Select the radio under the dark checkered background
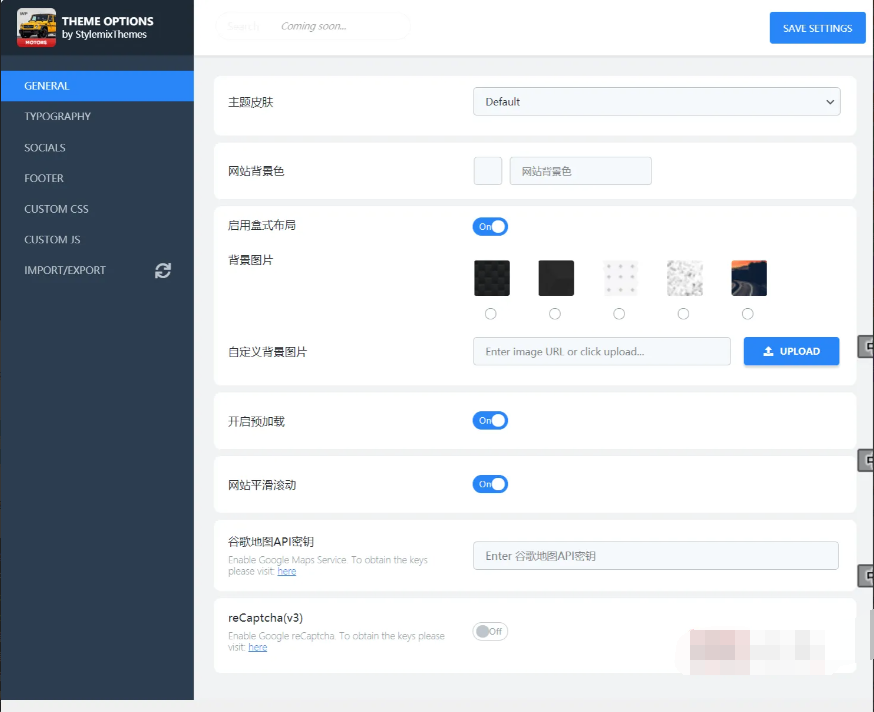The width and height of the screenshot is (874, 712). tap(491, 314)
